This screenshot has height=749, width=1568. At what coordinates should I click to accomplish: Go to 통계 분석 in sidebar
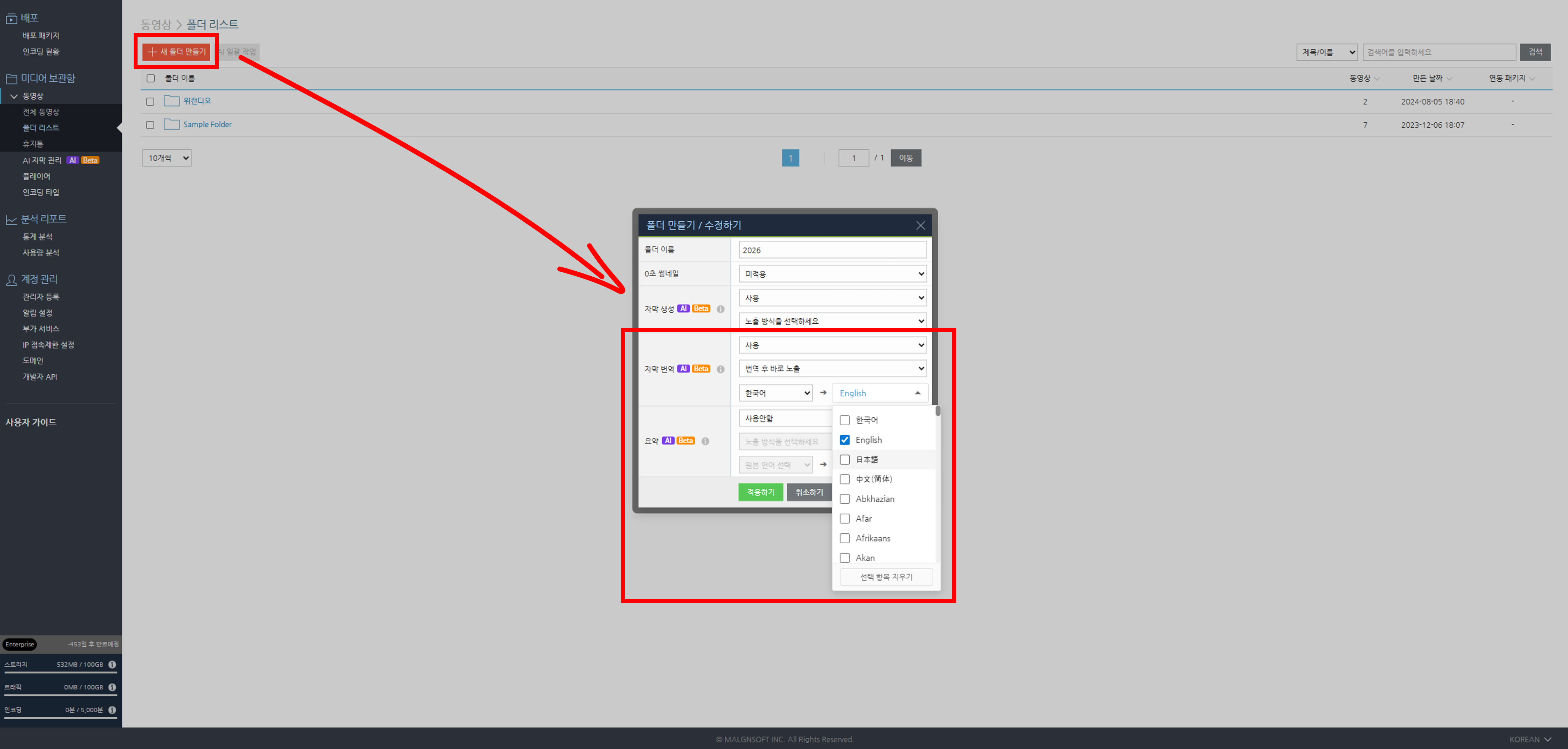38,237
